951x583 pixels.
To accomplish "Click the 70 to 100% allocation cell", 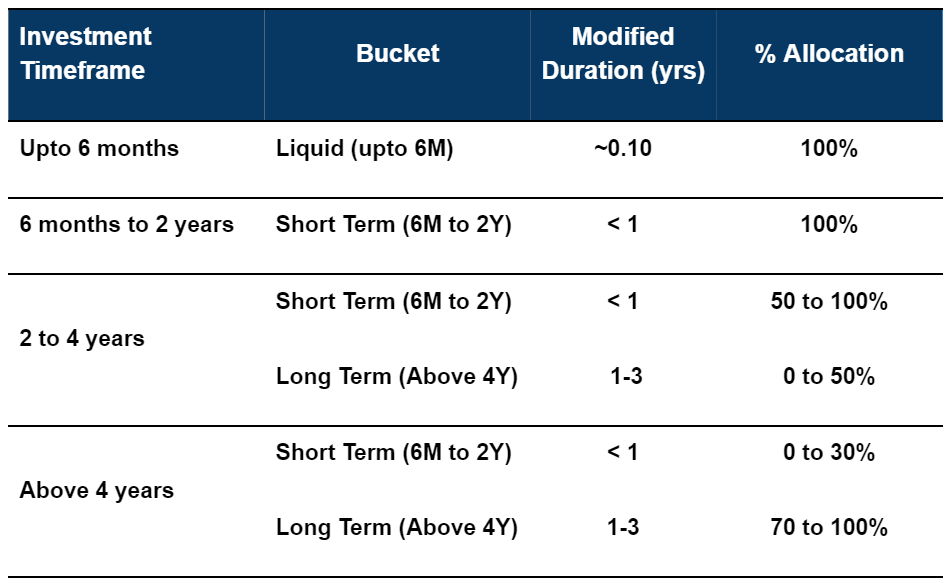I will pos(829,528).
